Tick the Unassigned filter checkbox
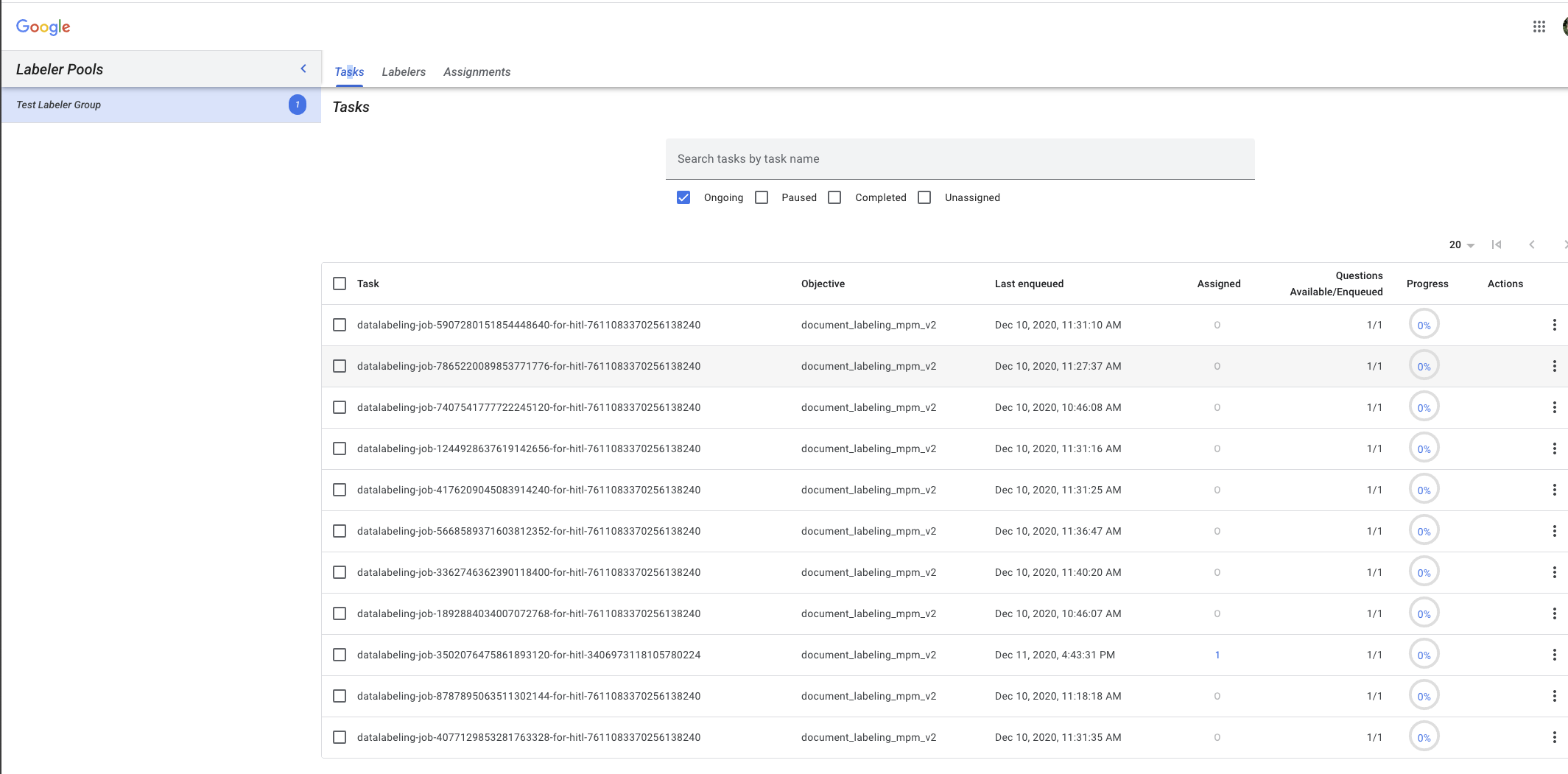 [x=924, y=197]
